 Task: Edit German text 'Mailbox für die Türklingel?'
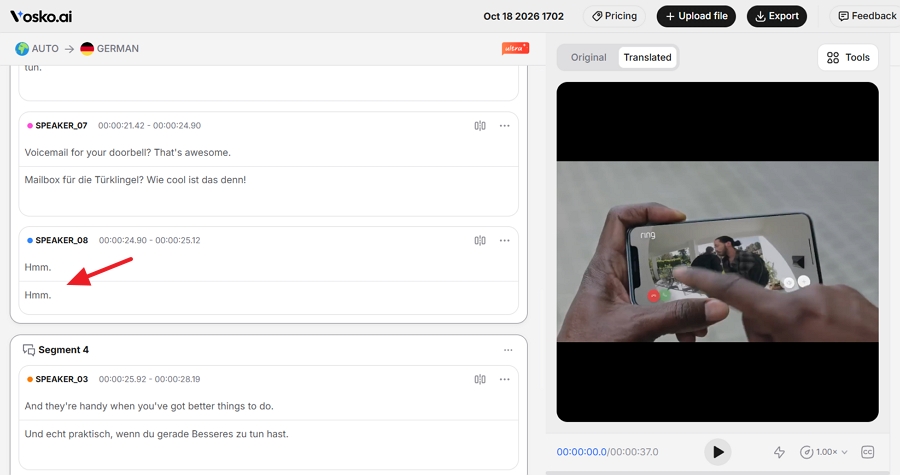pyautogui.click(x=84, y=180)
